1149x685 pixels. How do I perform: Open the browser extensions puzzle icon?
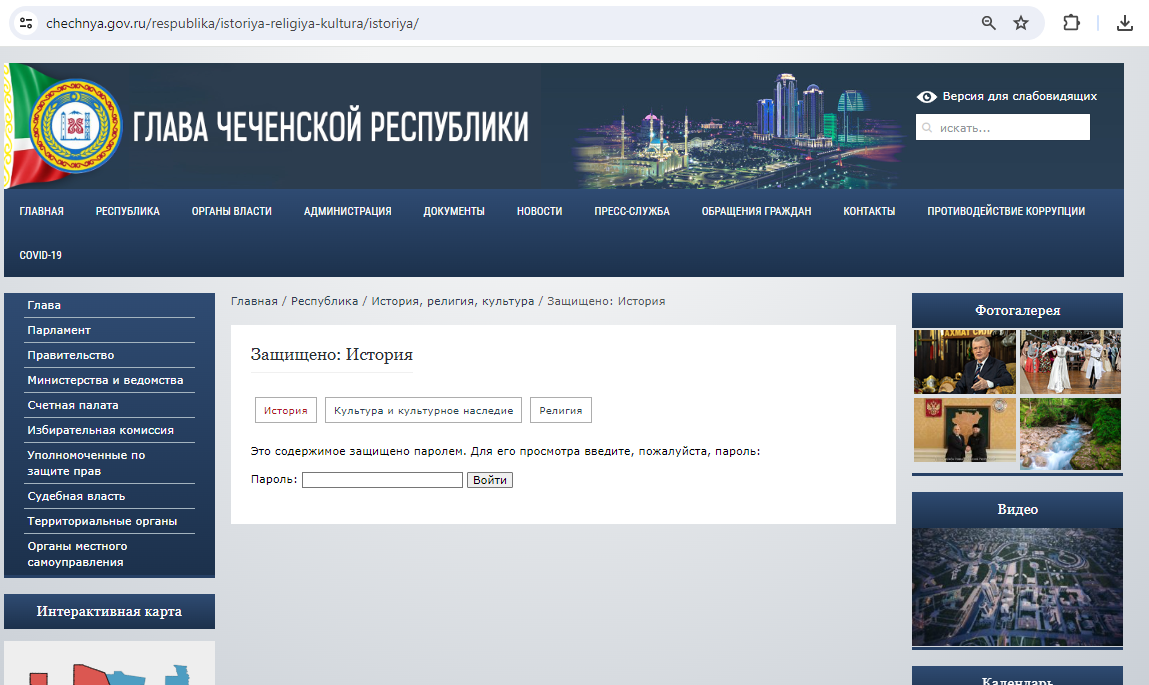tap(1071, 22)
